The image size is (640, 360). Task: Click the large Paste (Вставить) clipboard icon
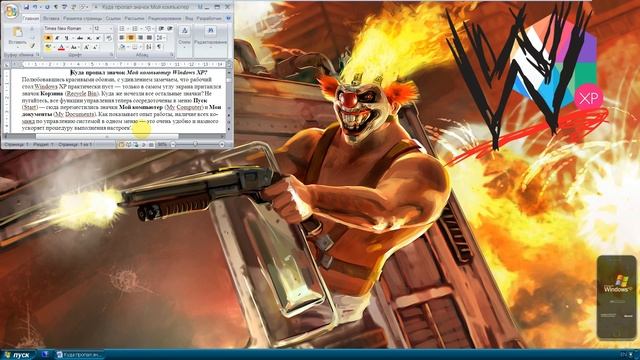pos(18,32)
